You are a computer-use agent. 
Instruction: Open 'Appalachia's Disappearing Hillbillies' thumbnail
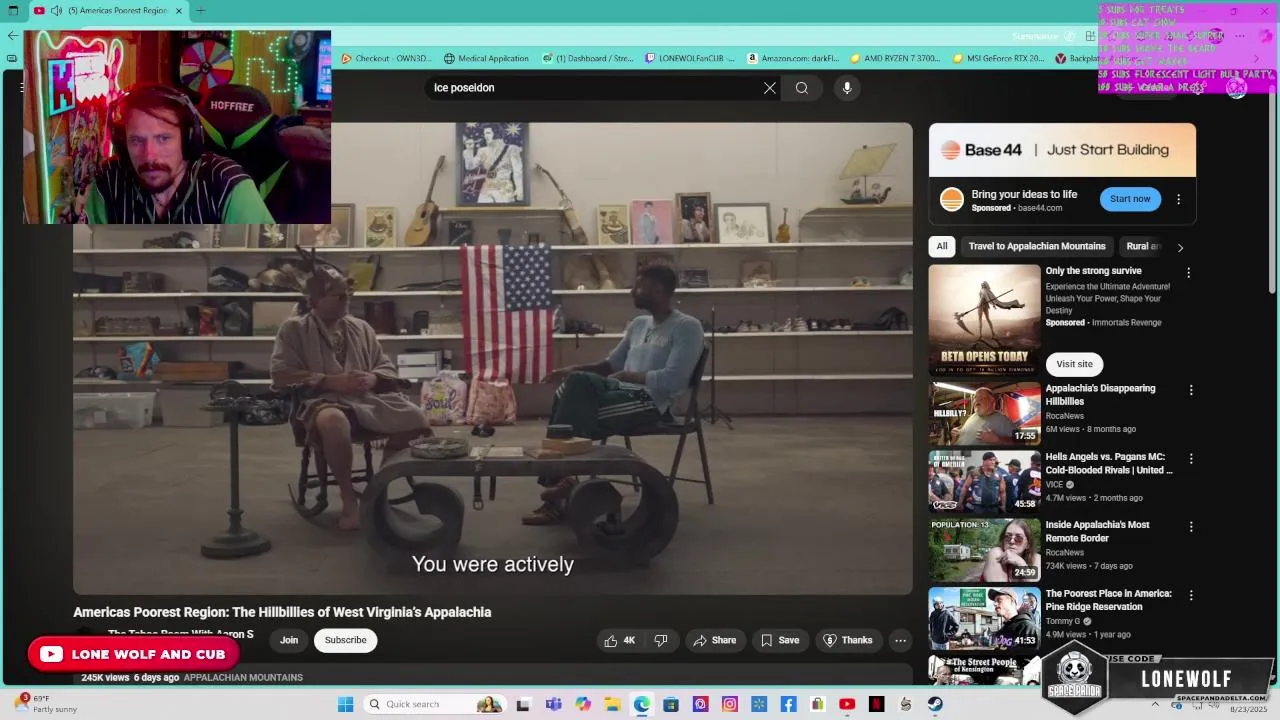pyautogui.click(x=984, y=413)
